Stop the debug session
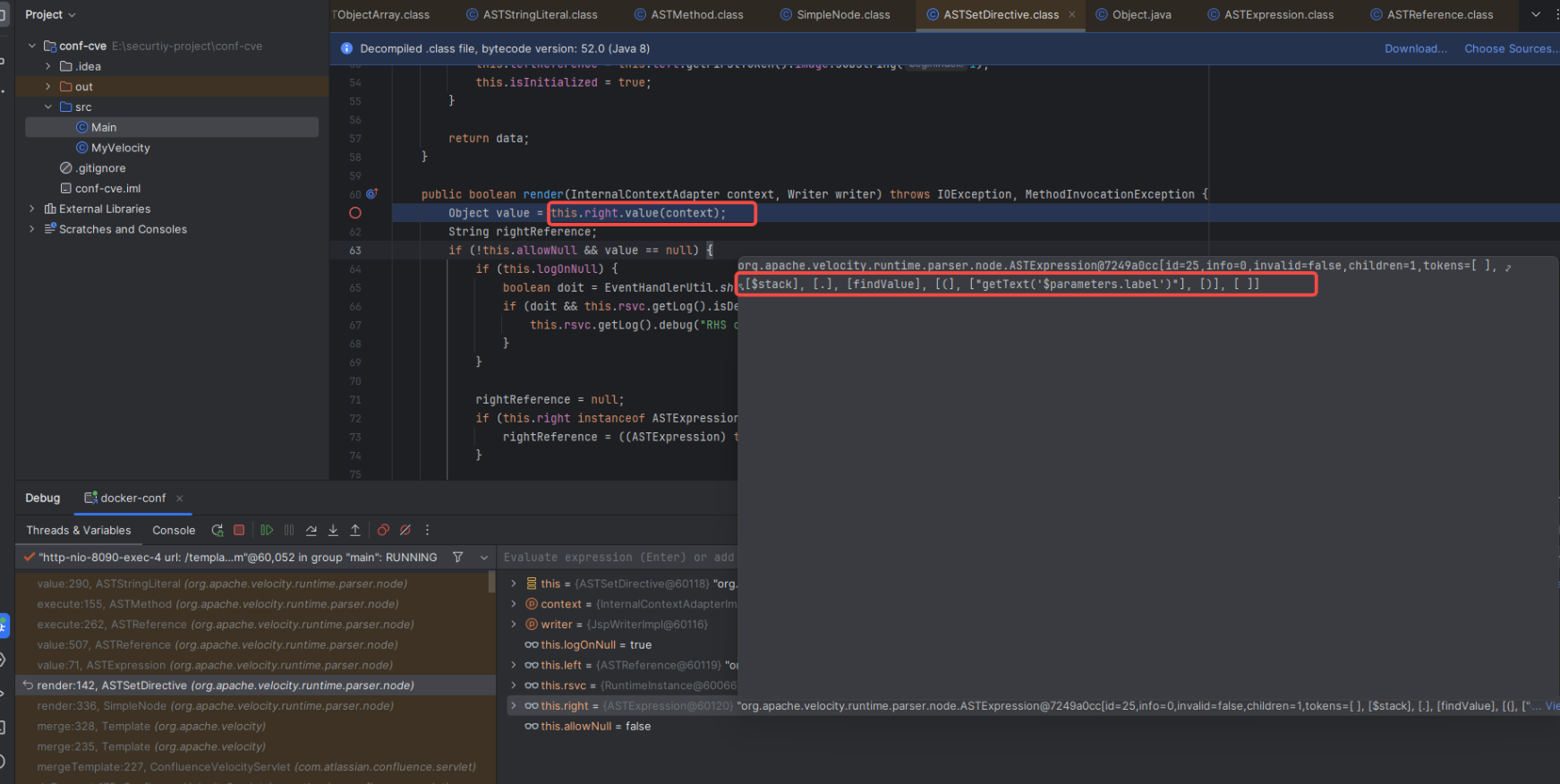The image size is (1560, 784). [239, 530]
